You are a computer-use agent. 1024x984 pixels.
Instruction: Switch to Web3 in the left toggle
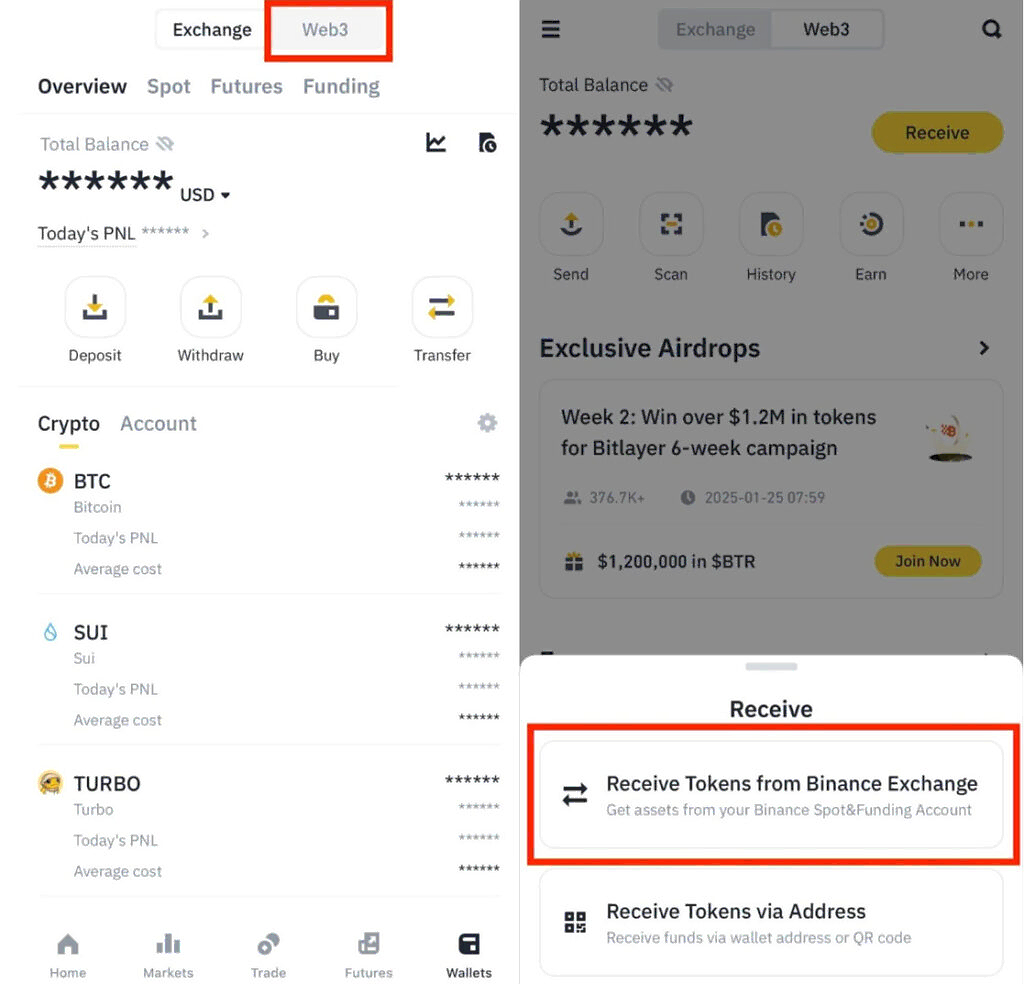tap(325, 30)
